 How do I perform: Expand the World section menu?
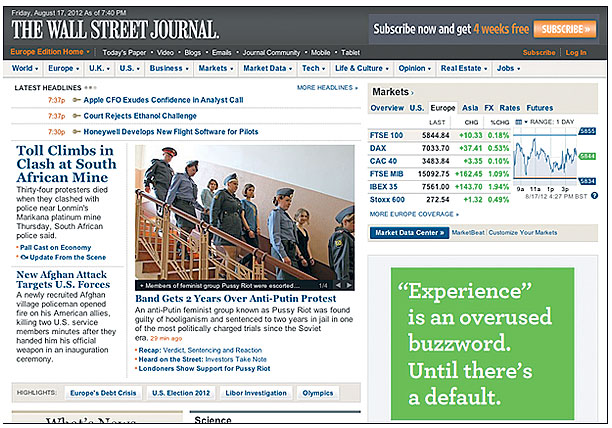pyautogui.click(x=25, y=68)
